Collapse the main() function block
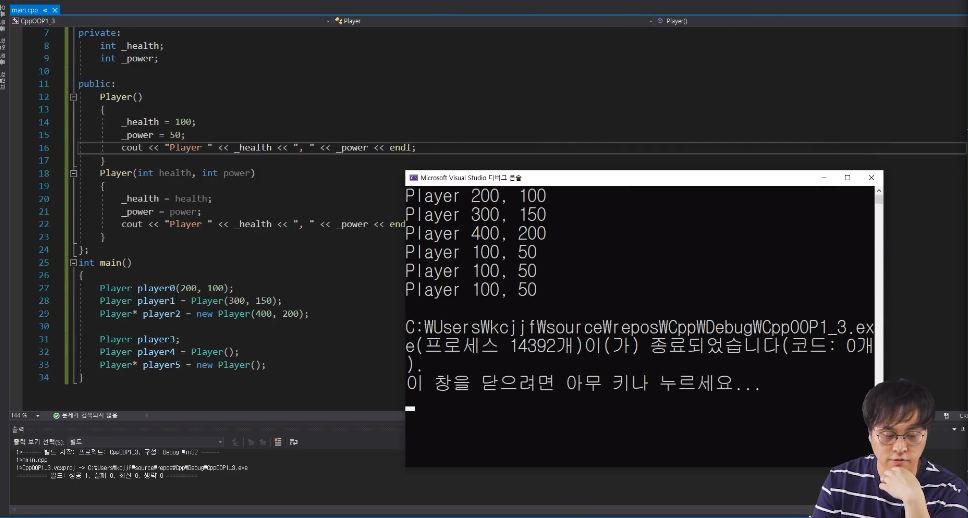The height and width of the screenshot is (518, 968). coord(73,263)
